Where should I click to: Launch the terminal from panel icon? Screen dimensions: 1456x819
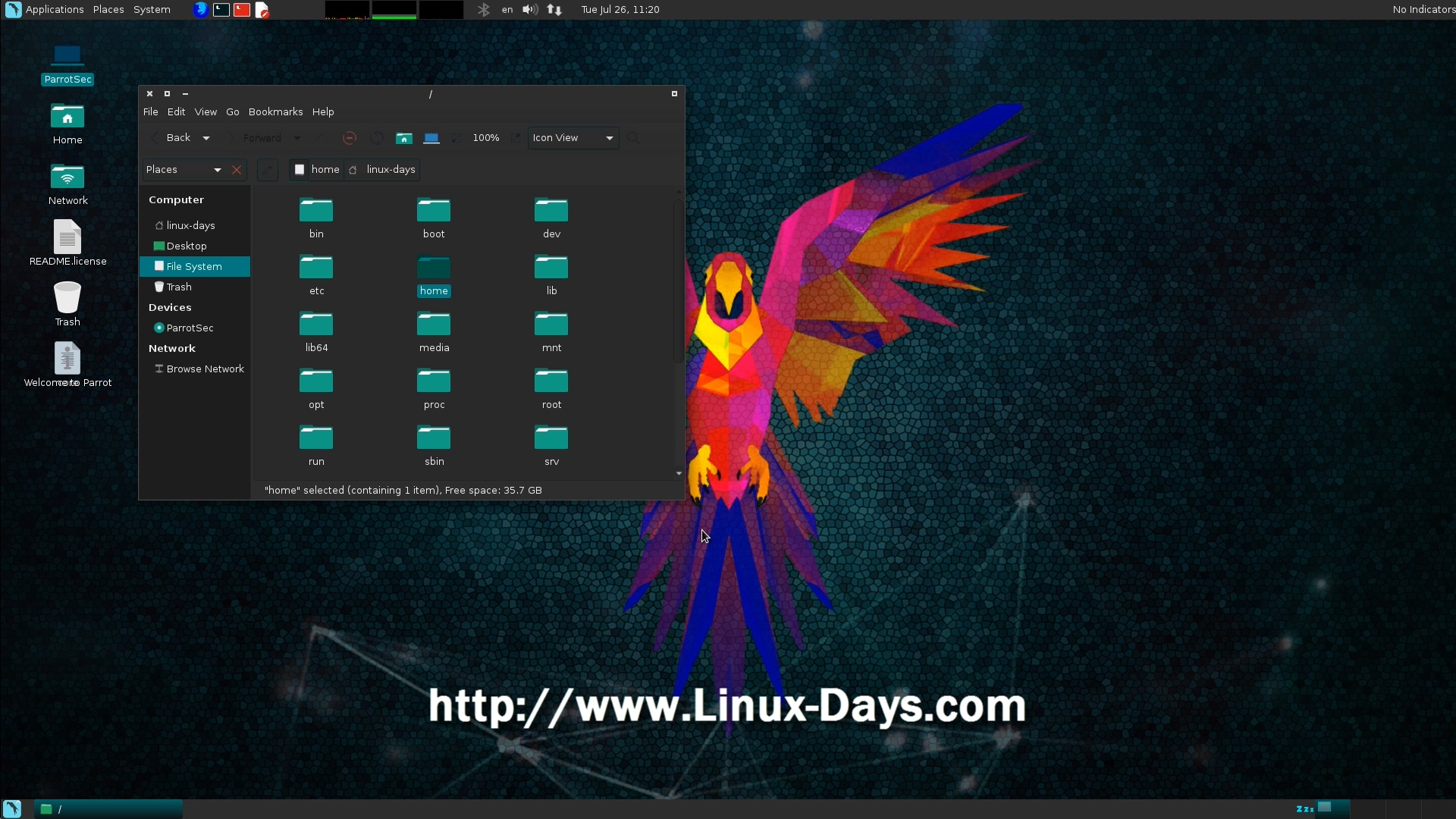pos(221,10)
